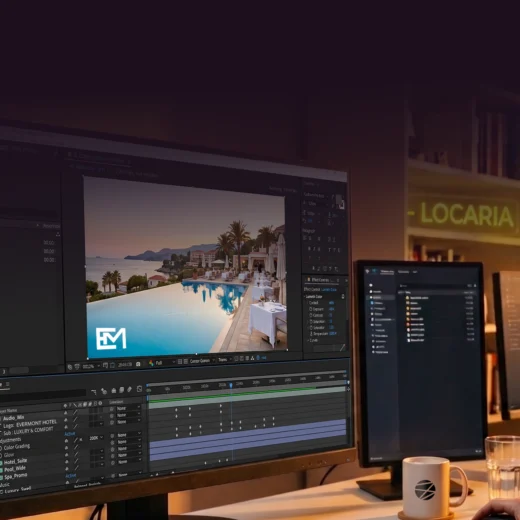The image size is (520, 520).
Task: Click the blue Lumetri Color link in Effect Controls
Action: [329, 289]
